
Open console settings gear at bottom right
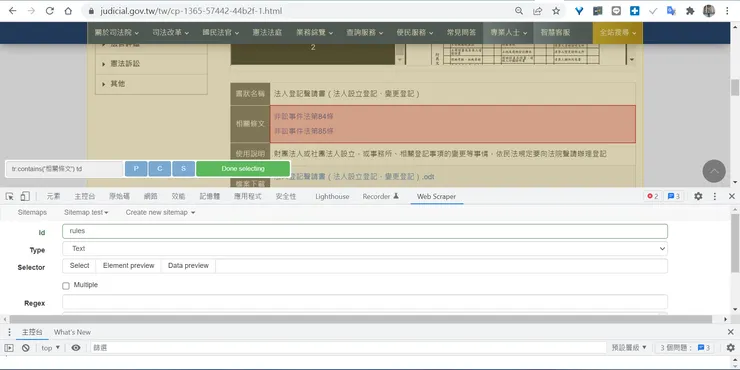730,348
